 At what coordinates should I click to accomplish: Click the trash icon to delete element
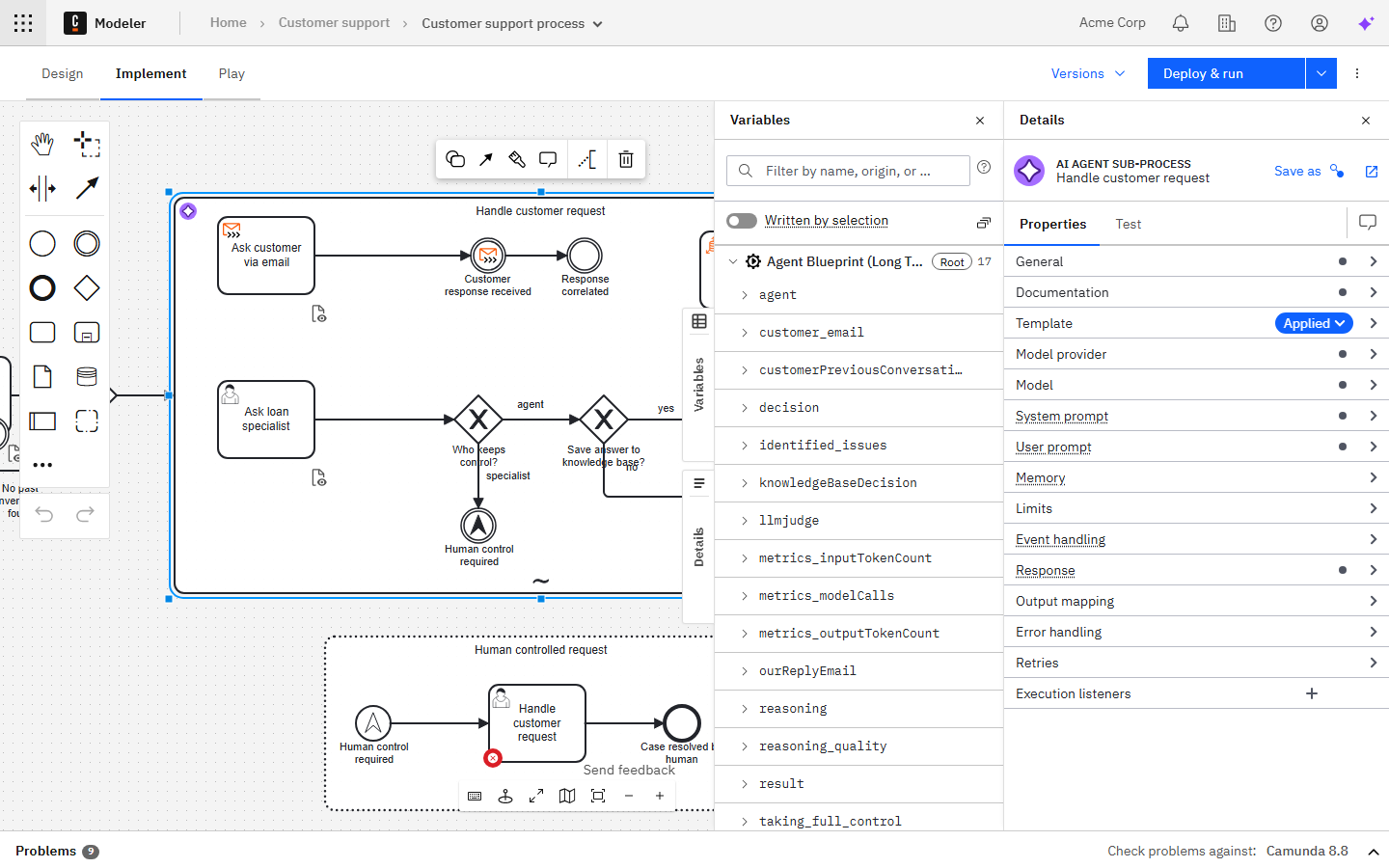click(x=625, y=159)
